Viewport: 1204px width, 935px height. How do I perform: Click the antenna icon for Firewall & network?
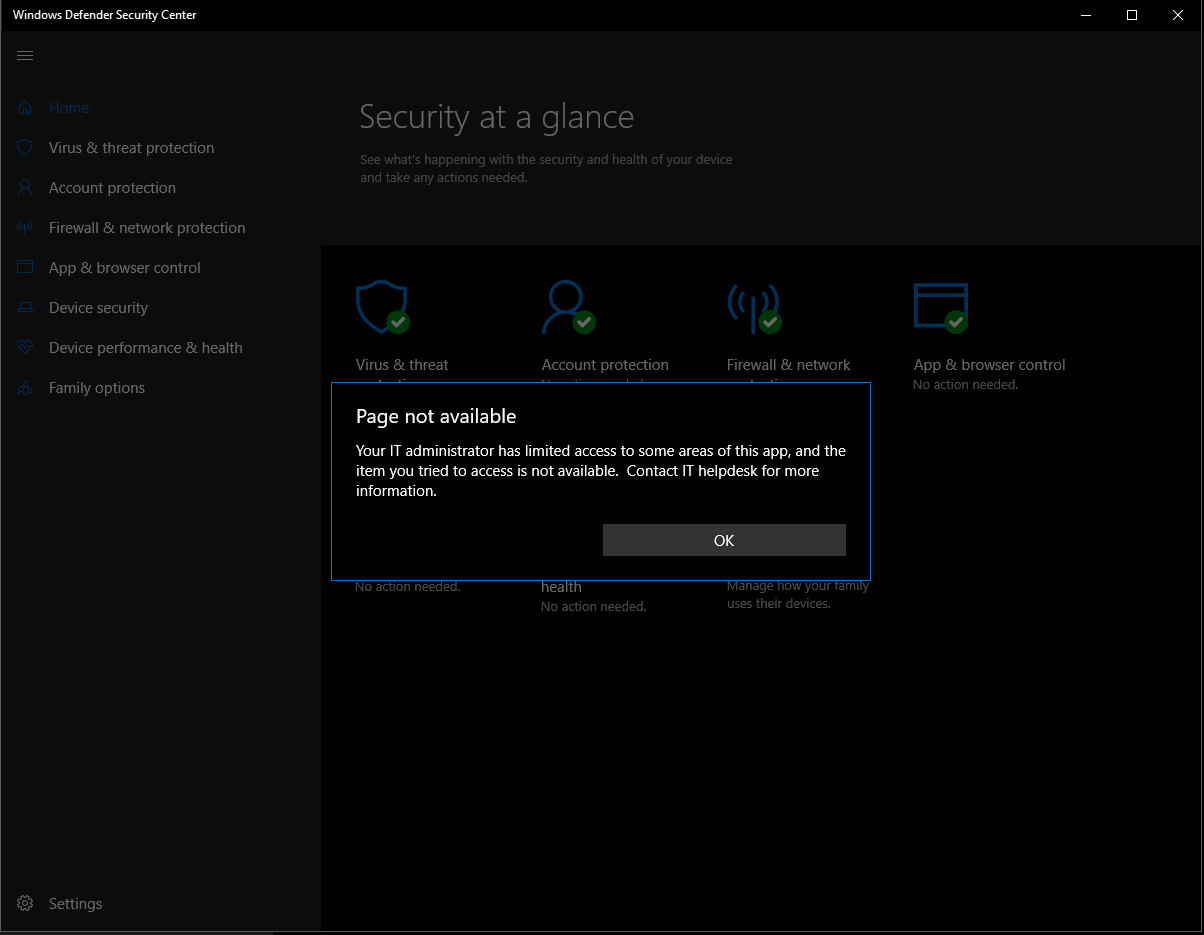(25, 228)
